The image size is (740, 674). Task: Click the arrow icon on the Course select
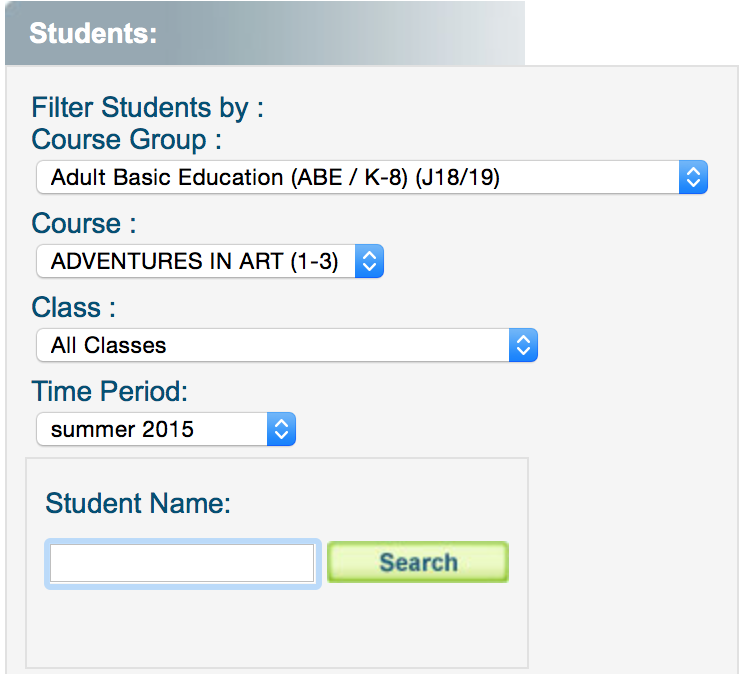point(369,262)
